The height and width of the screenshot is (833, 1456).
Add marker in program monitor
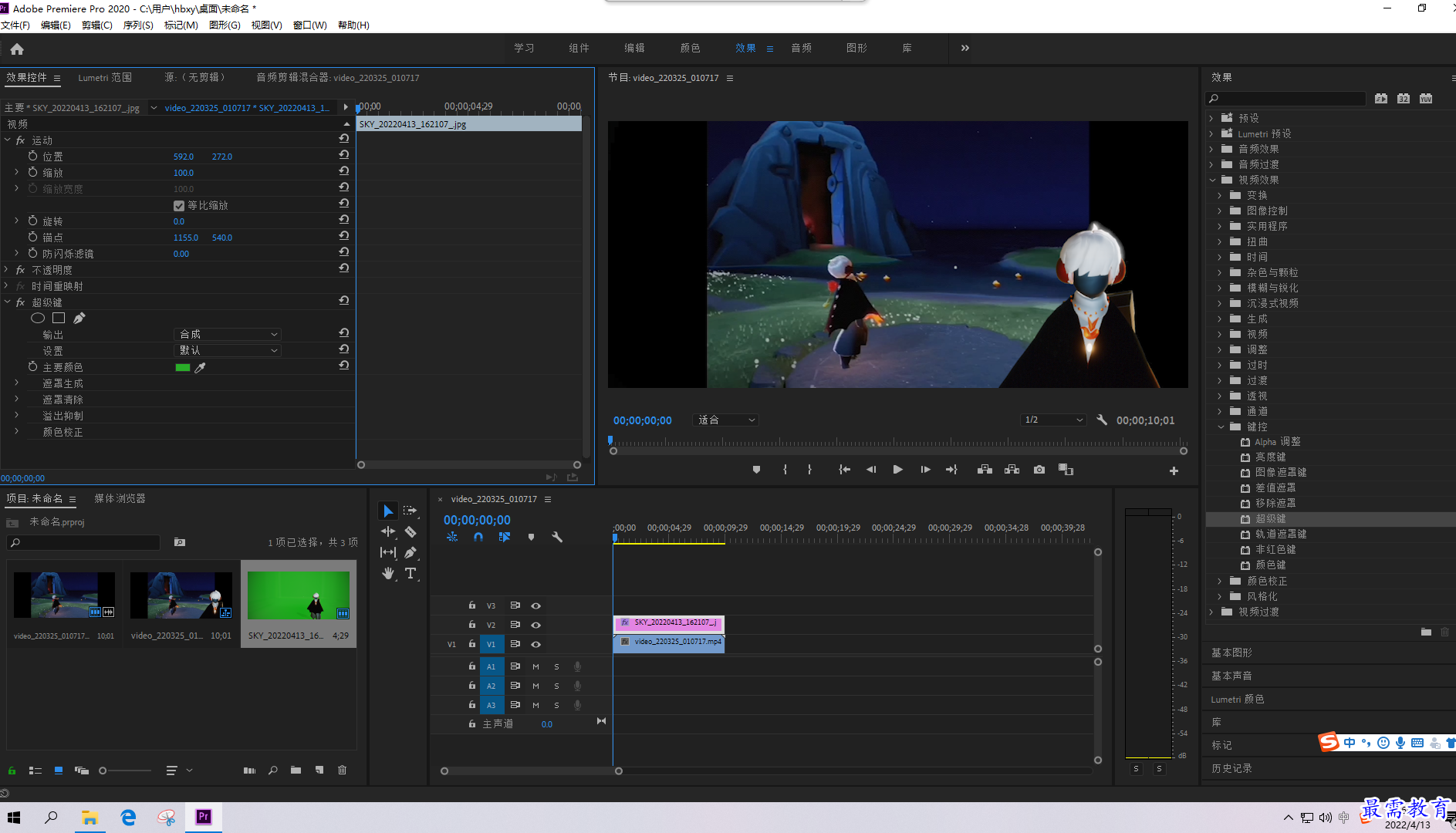pos(756,470)
